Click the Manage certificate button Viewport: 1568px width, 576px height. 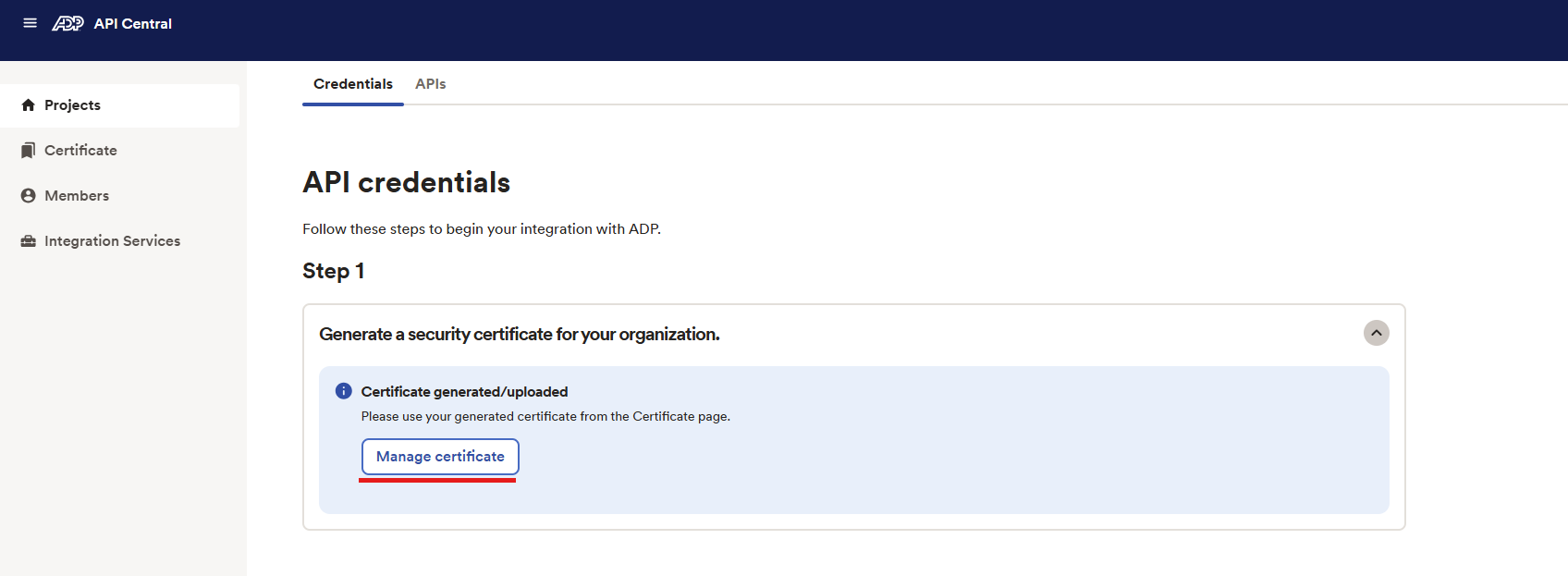[440, 457]
